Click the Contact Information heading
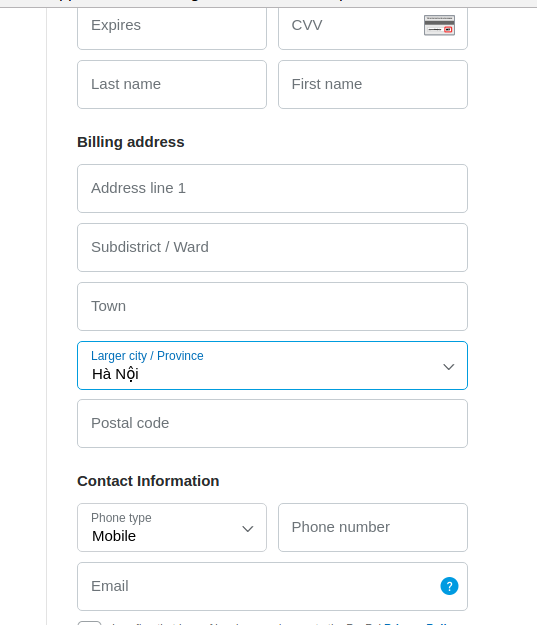This screenshot has width=537, height=625. 148,481
